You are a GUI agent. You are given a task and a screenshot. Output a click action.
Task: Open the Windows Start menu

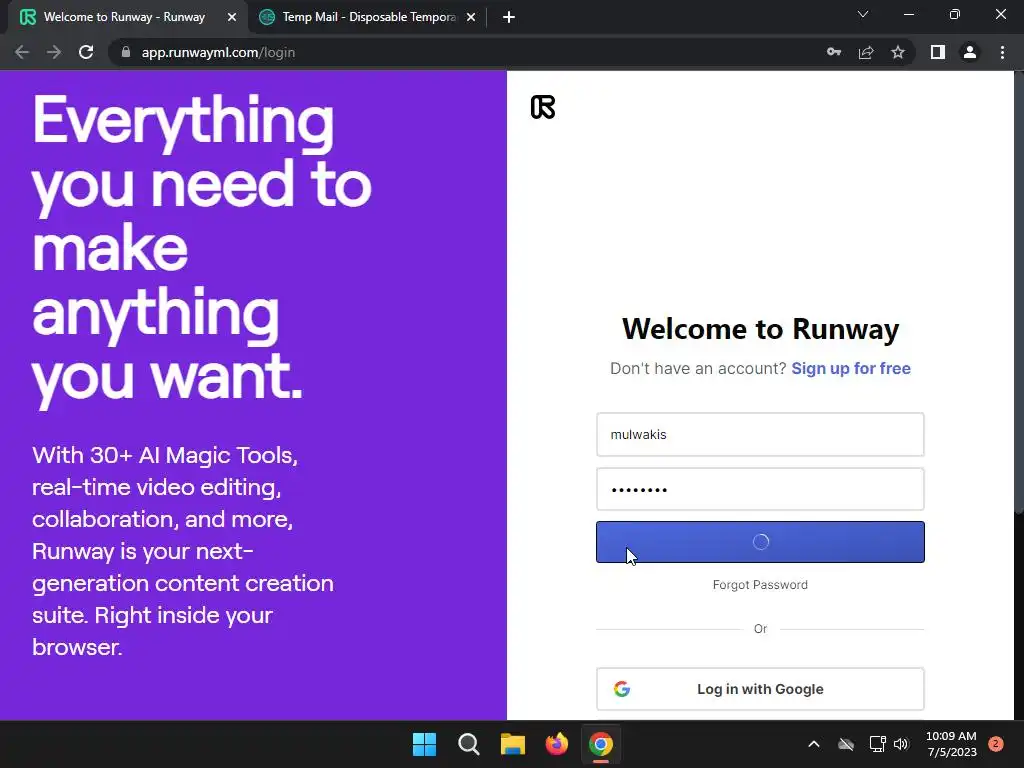[x=424, y=744]
